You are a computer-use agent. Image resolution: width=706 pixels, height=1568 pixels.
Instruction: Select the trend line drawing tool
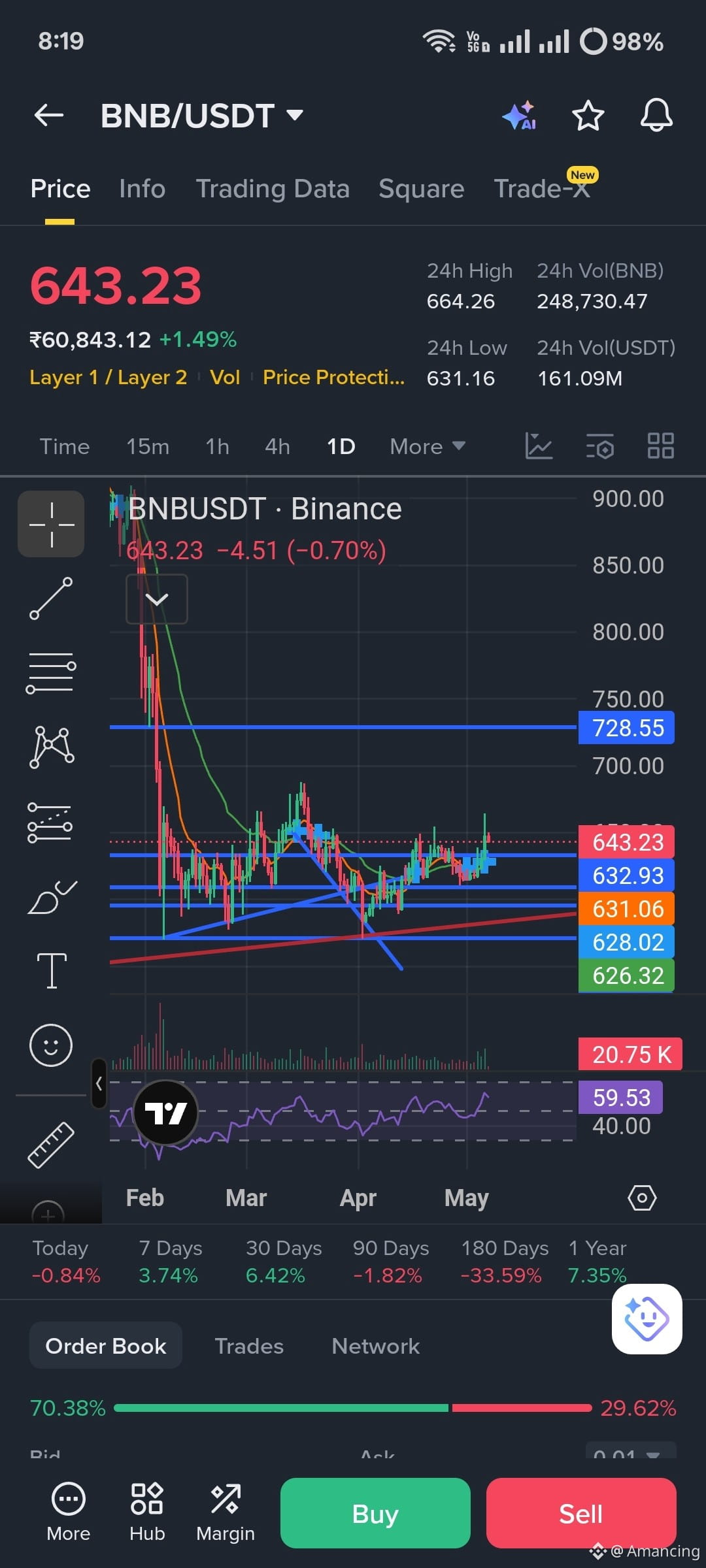pyautogui.click(x=51, y=598)
